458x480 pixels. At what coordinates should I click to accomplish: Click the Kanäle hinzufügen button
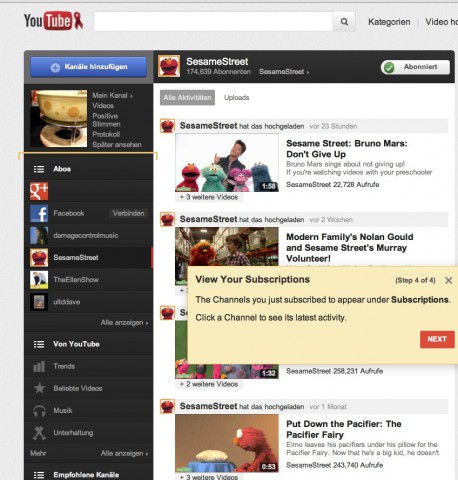click(x=88, y=67)
